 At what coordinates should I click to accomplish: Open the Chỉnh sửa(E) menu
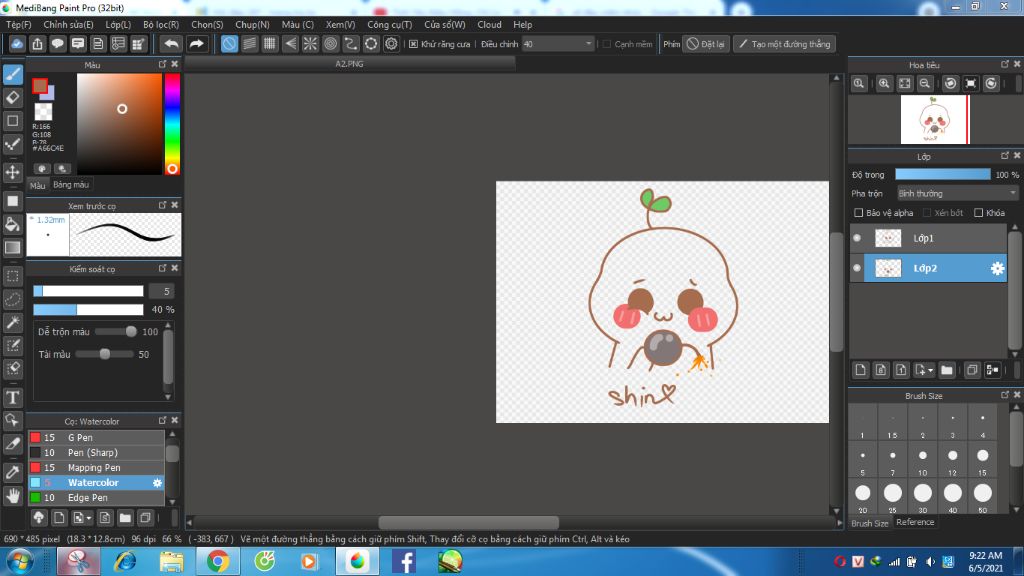[69, 24]
